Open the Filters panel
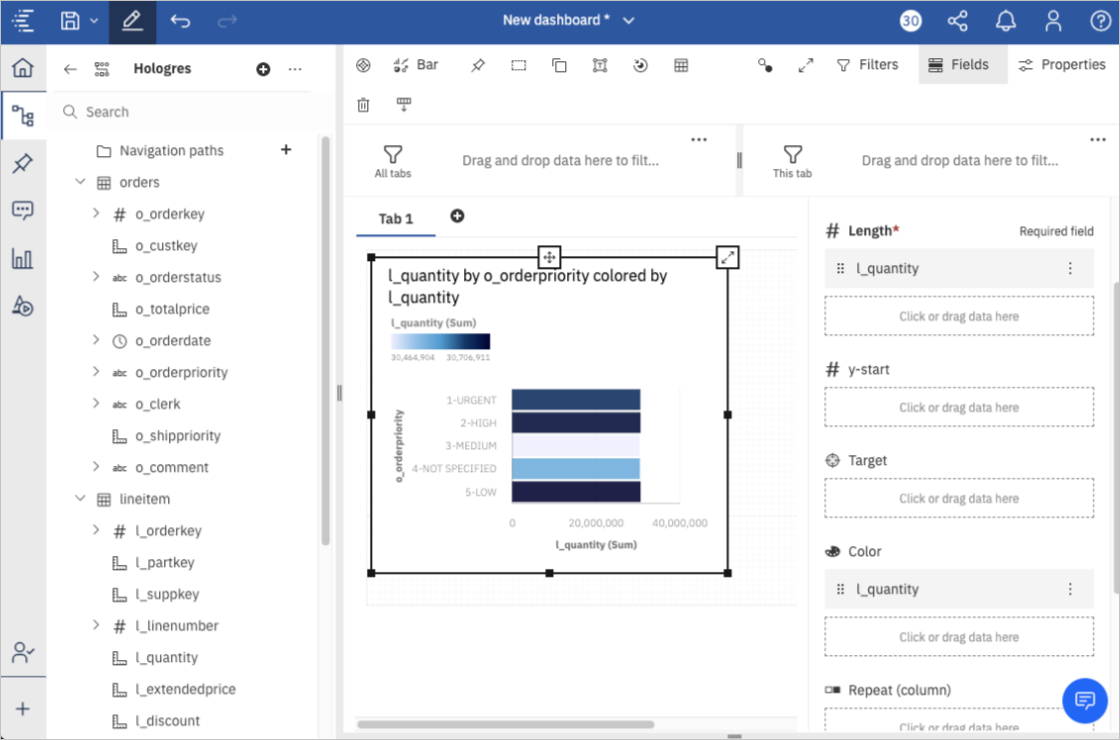The width and height of the screenshot is (1120, 740). coord(867,65)
